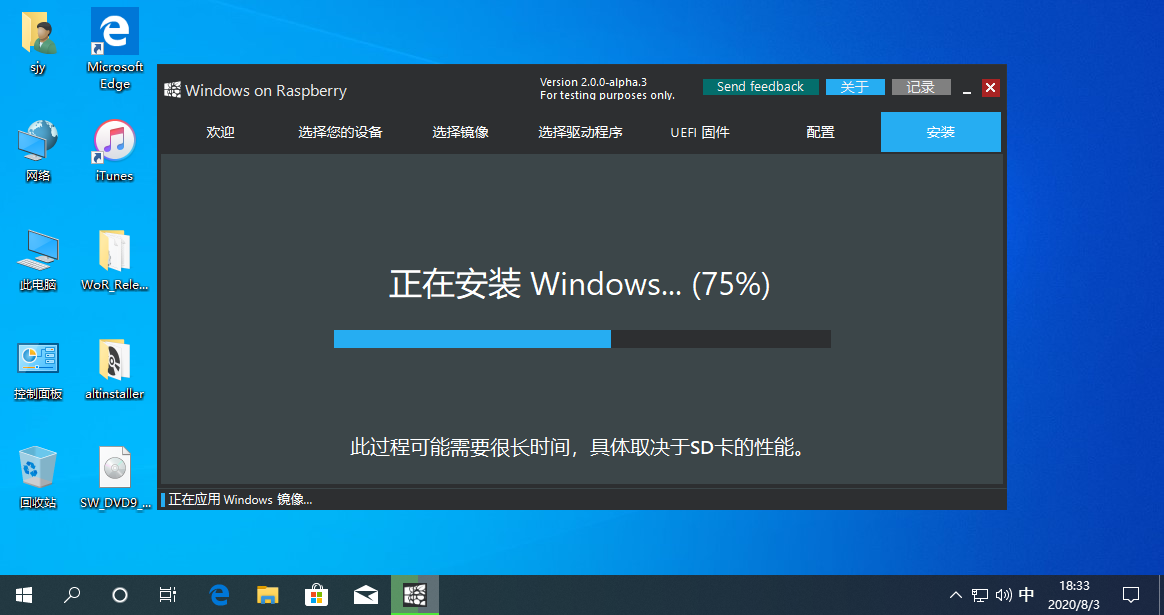1164x615 pixels.
Task: Switch to the 选择您的设备 tab
Action: coord(340,132)
